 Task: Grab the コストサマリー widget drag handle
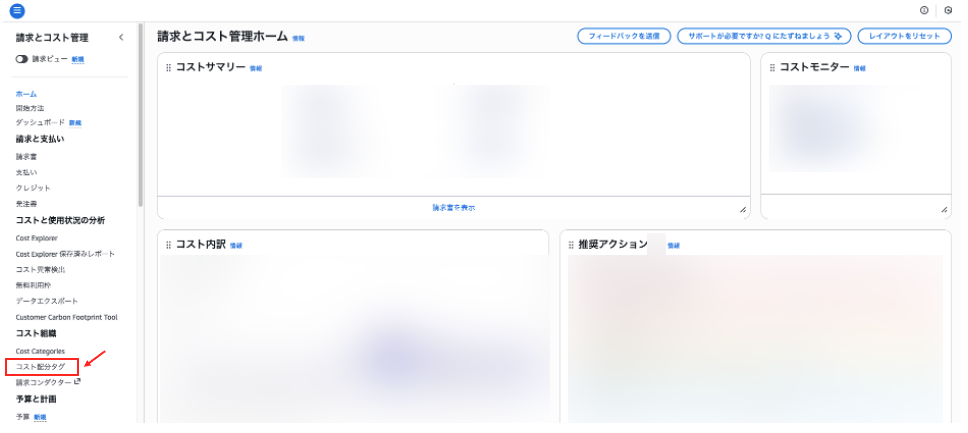(x=168, y=68)
